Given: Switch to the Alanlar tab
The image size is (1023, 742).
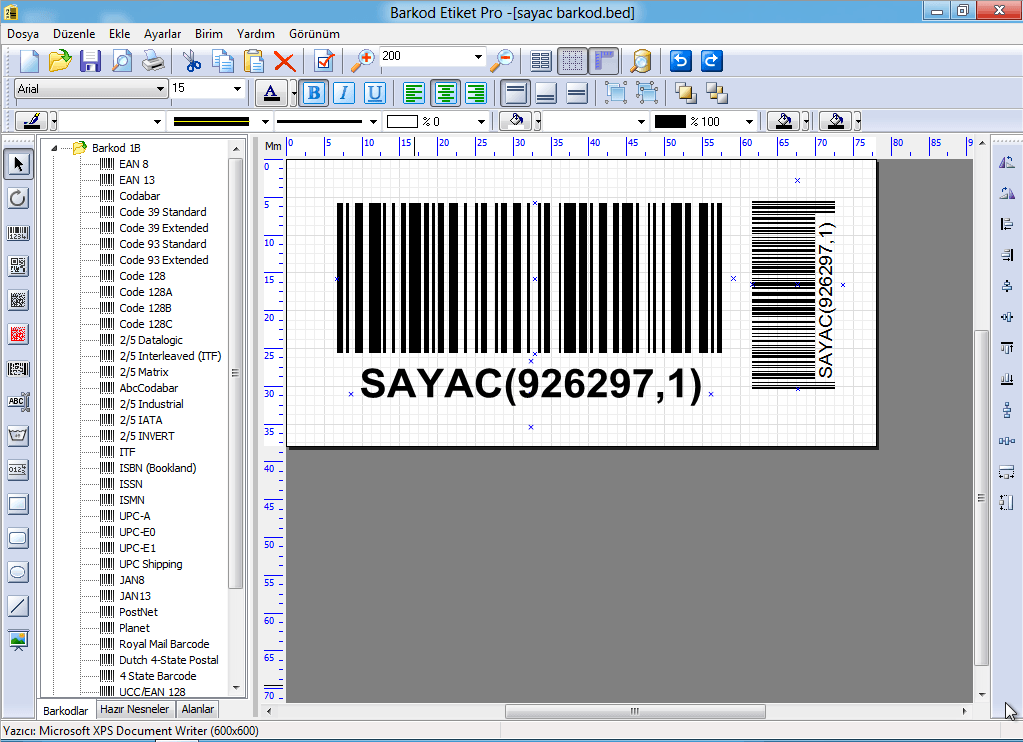Looking at the screenshot, I should click(197, 709).
